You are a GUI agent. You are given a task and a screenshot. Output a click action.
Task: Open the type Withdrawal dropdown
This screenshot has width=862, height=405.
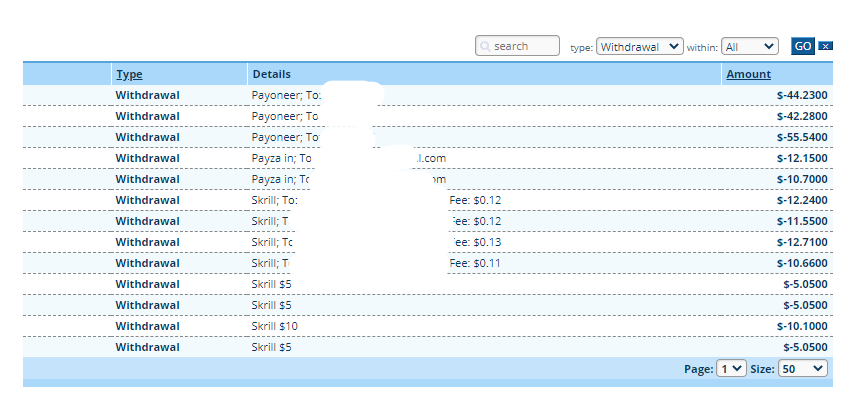640,47
